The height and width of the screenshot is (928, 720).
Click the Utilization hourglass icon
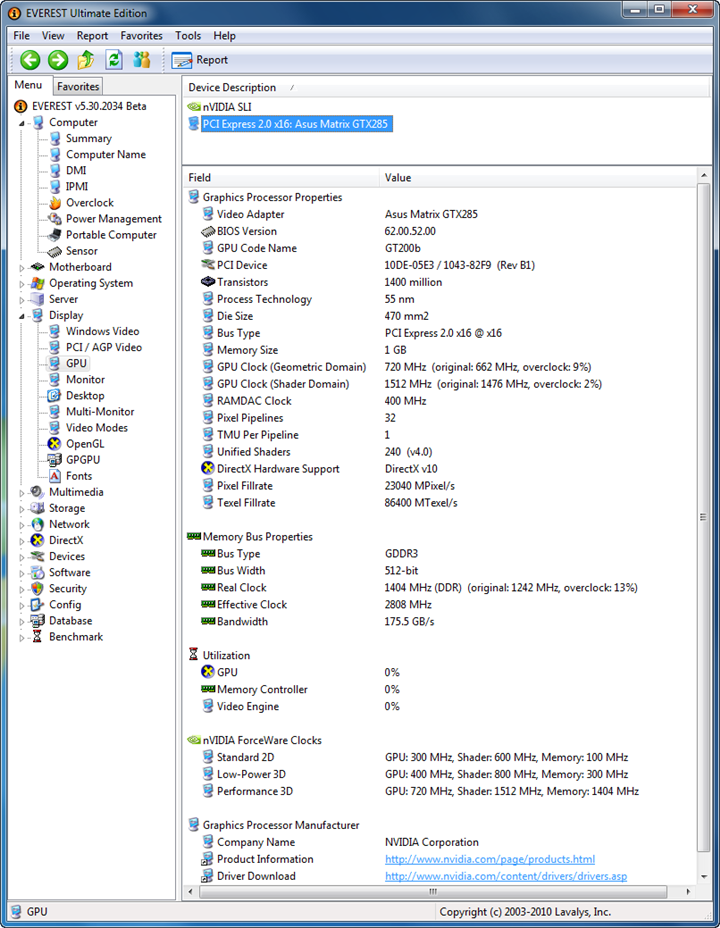pyautogui.click(x=193, y=655)
